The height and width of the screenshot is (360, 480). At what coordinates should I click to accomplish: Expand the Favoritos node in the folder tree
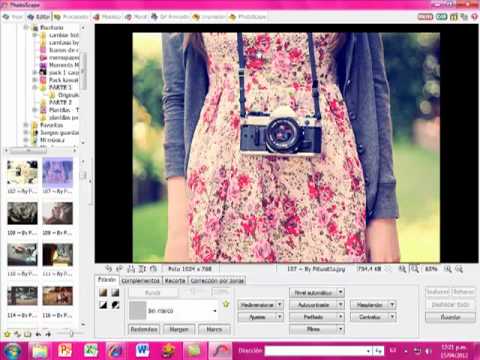[x=26, y=125]
